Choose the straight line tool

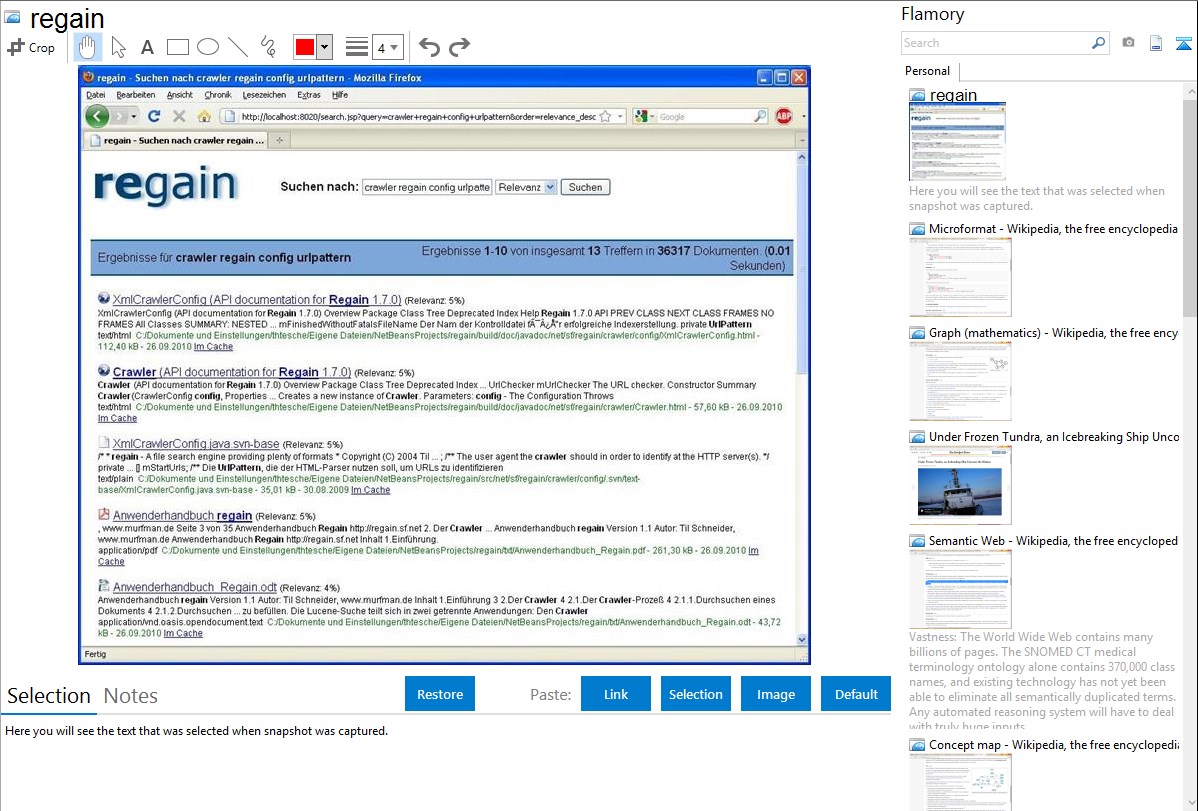(x=238, y=47)
